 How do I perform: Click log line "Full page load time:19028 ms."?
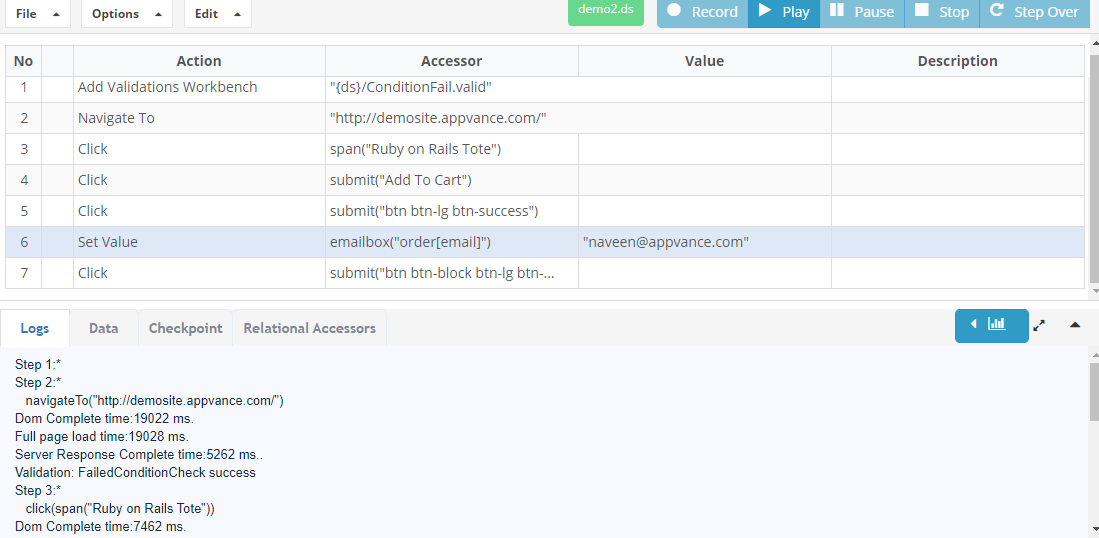102,436
